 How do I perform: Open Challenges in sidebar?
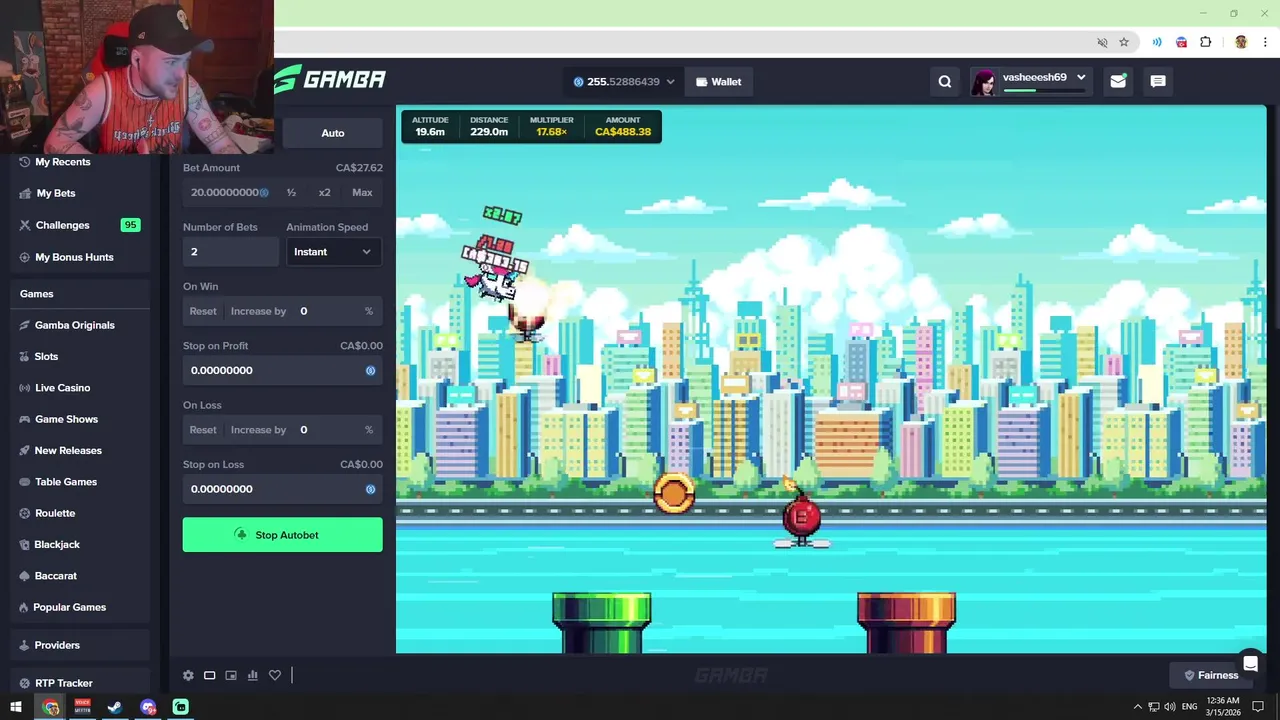coord(62,225)
